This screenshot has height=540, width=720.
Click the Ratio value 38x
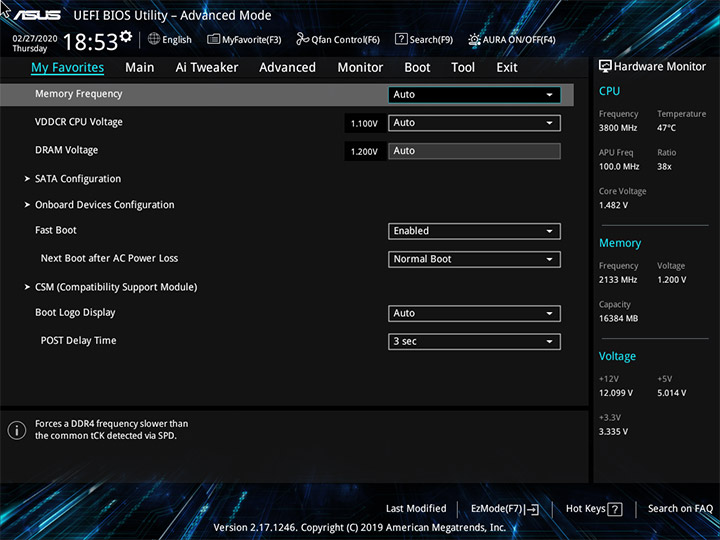tap(664, 167)
